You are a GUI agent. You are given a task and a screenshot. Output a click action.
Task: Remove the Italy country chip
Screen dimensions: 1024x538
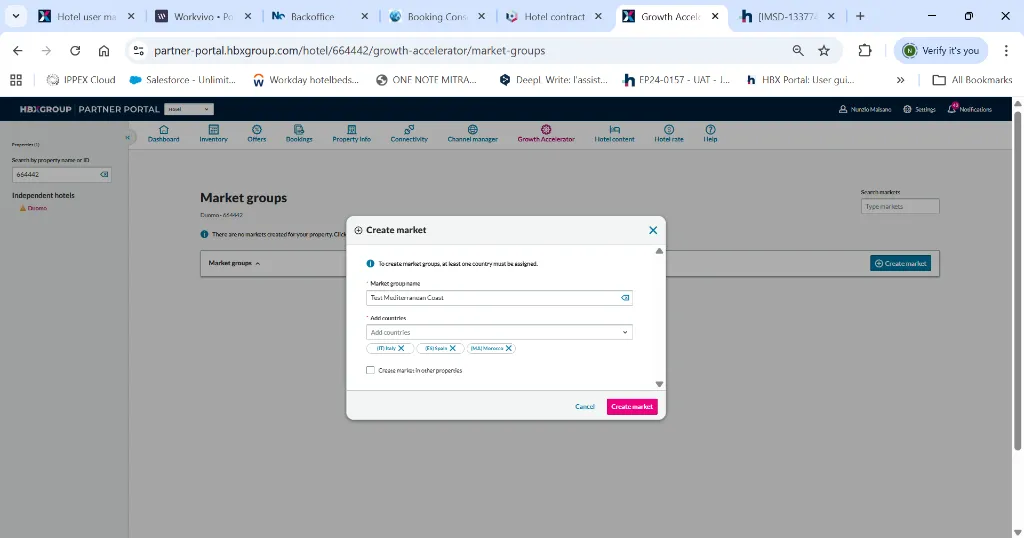[x=402, y=349]
